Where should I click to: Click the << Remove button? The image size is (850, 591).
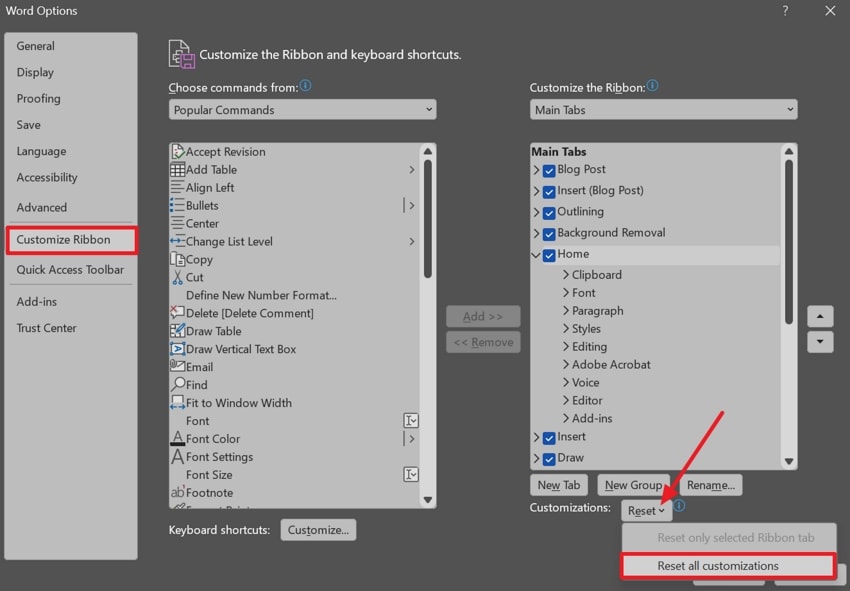483,342
